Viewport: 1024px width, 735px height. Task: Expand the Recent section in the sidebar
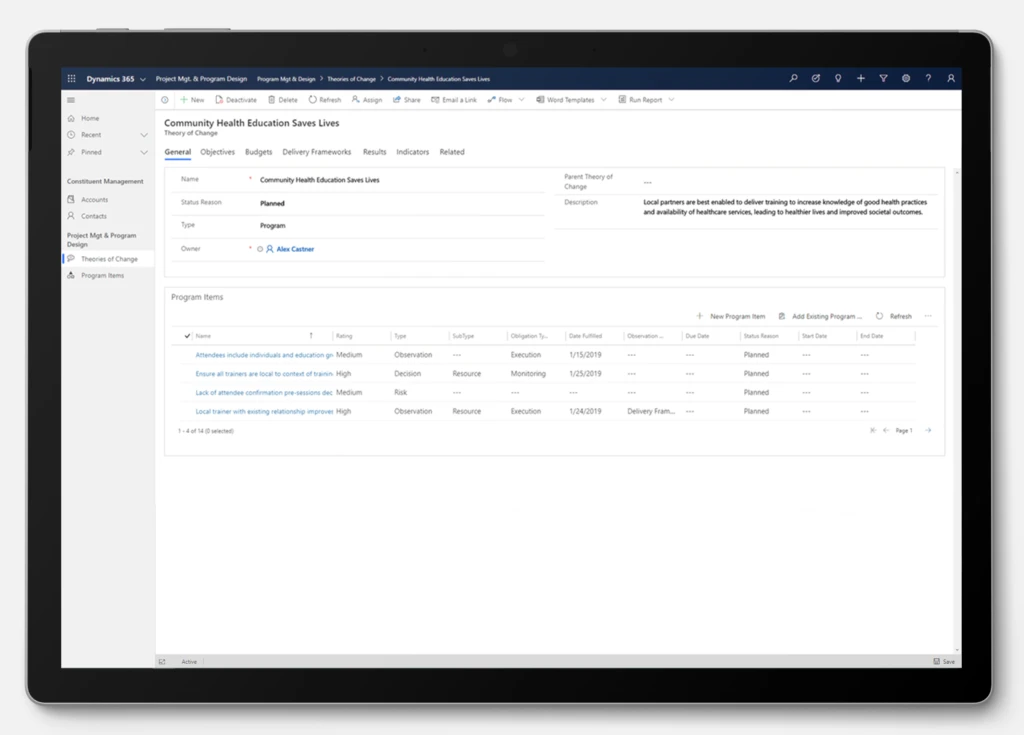[x=94, y=134]
